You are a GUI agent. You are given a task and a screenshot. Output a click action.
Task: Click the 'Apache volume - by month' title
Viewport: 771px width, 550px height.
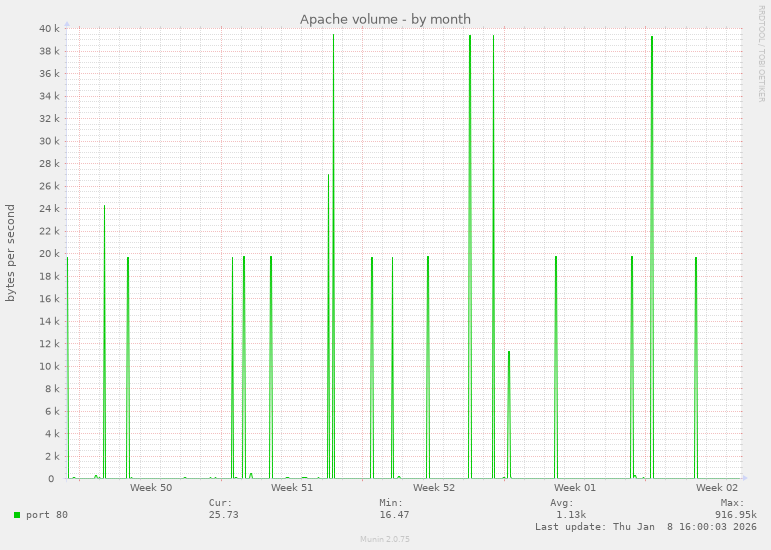click(x=385, y=19)
